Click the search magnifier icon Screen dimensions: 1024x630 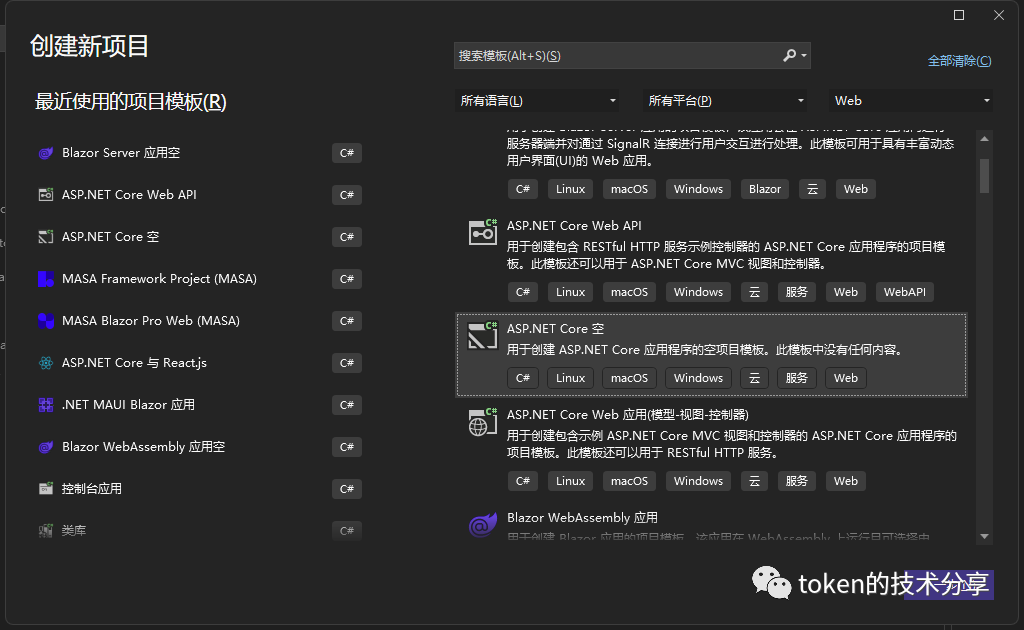click(790, 55)
